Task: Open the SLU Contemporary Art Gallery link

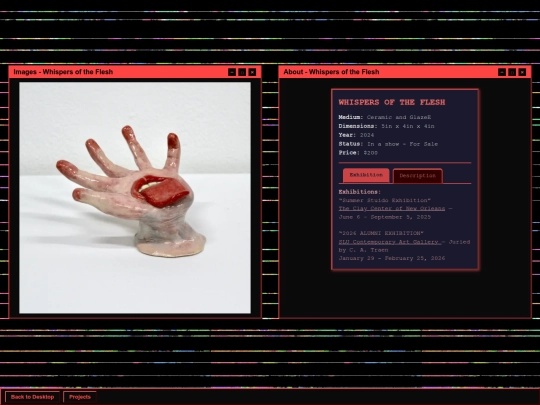Action: click(x=390, y=242)
